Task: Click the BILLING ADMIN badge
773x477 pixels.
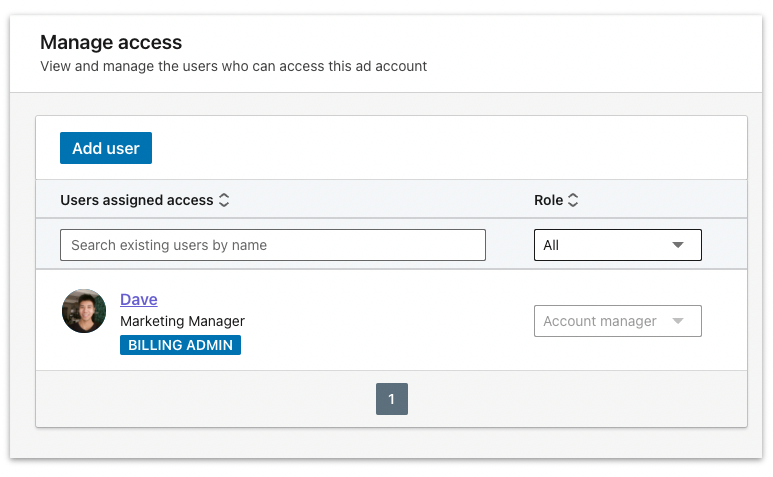Action: point(180,345)
